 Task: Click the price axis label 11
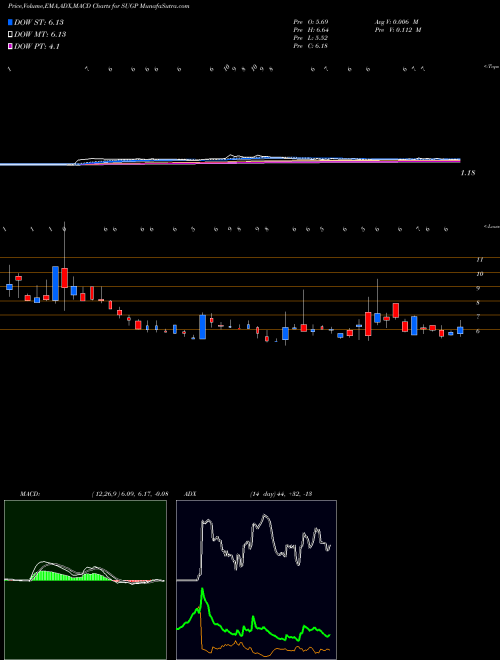[x=479, y=260]
